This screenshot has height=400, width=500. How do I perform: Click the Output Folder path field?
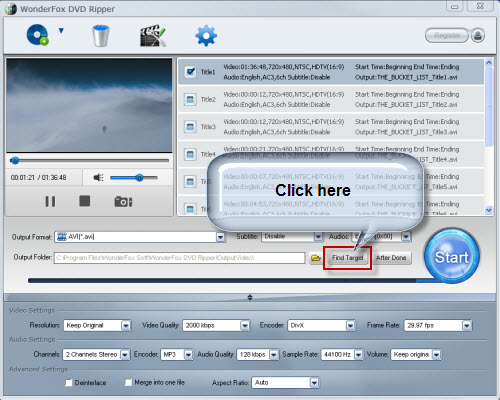point(179,258)
